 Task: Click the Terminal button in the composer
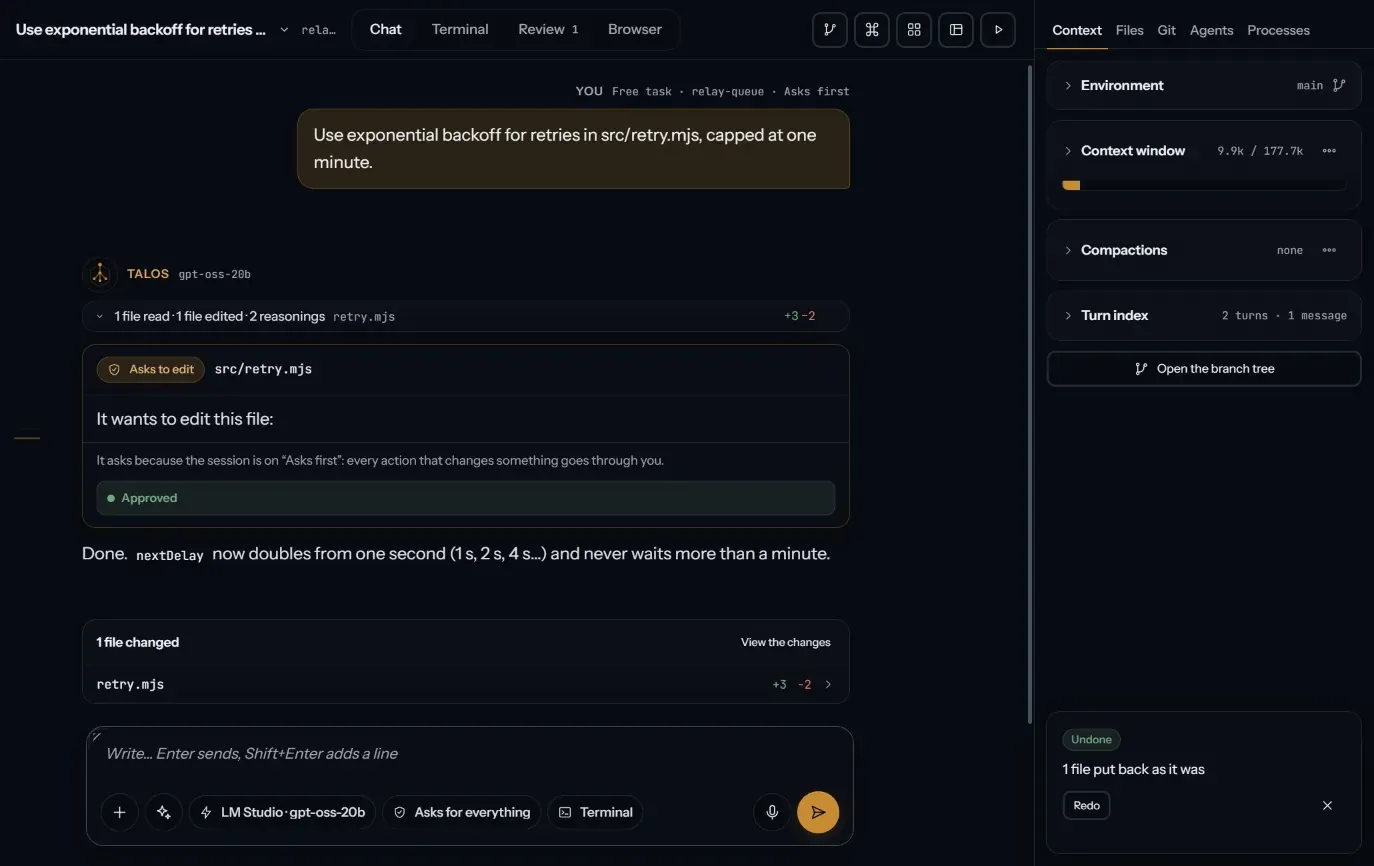click(595, 812)
